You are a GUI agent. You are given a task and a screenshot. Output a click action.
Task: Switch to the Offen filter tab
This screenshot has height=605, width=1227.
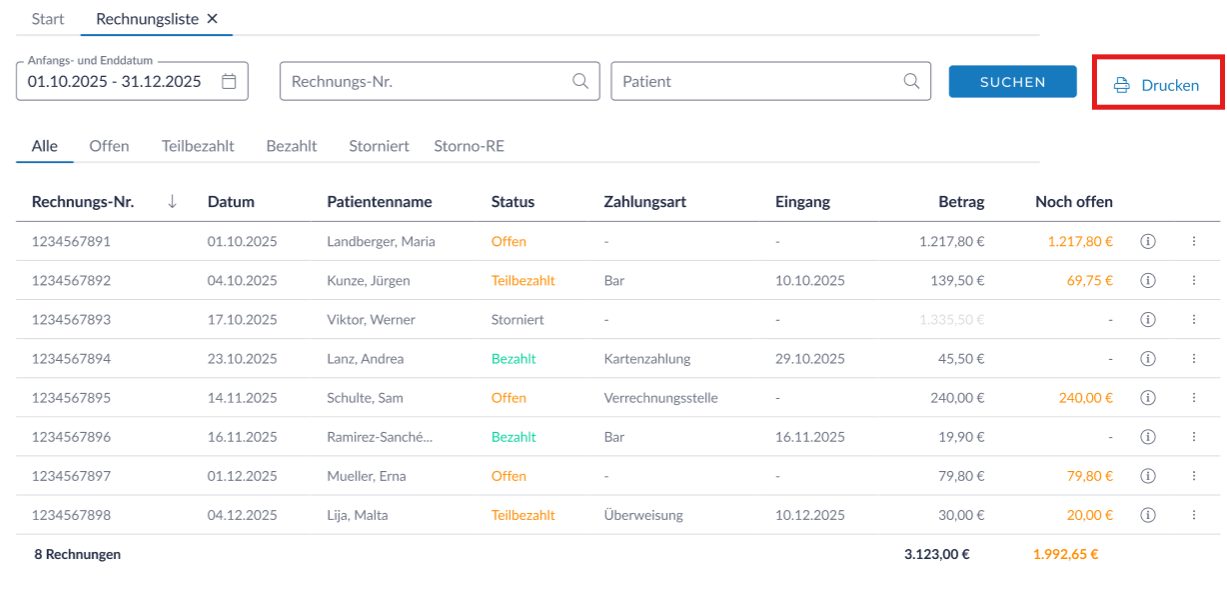tap(109, 146)
